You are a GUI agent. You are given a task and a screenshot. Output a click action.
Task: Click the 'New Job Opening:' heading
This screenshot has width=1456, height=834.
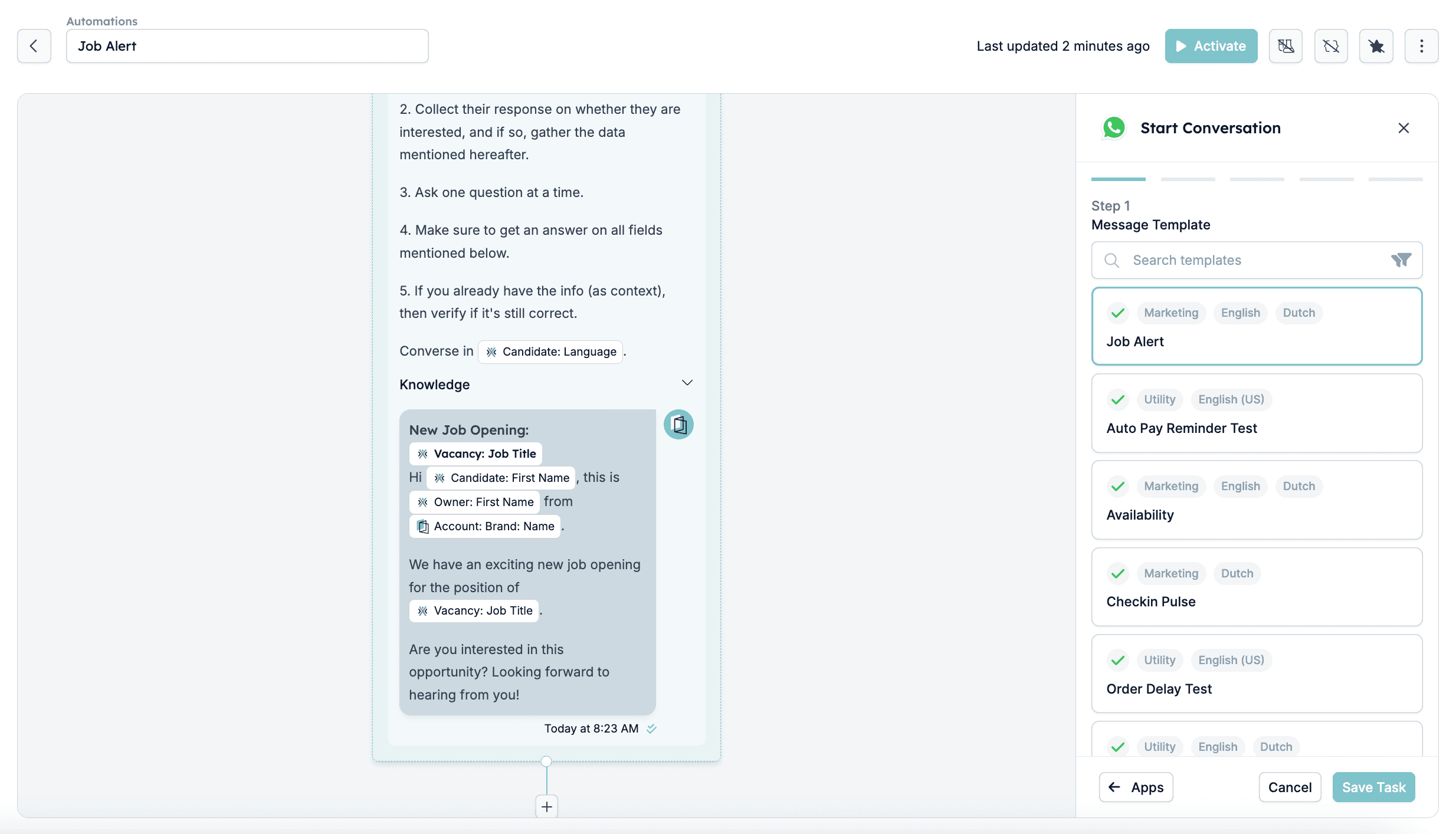[x=469, y=430]
